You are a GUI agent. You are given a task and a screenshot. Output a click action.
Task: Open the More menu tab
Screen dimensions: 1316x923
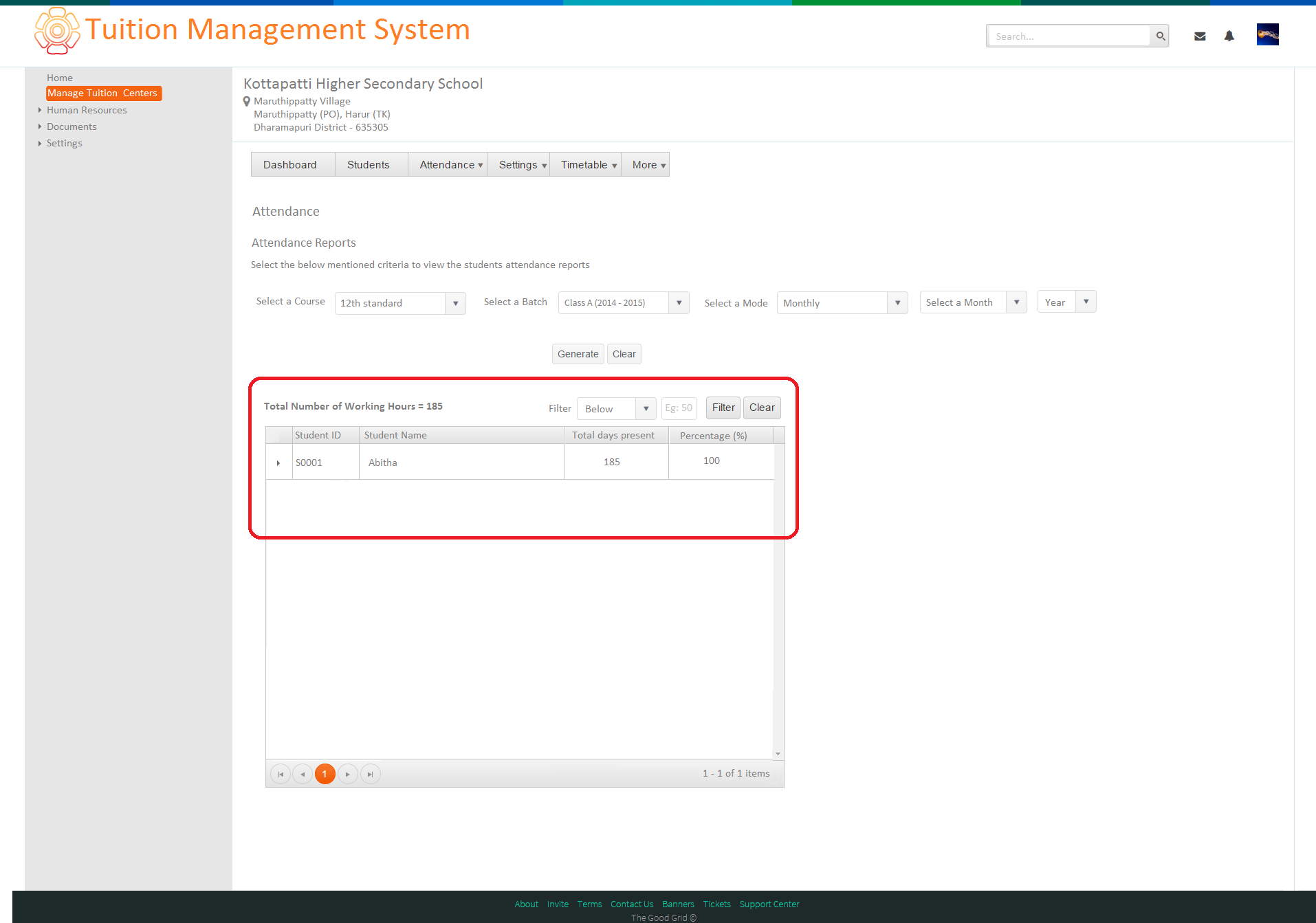645,165
